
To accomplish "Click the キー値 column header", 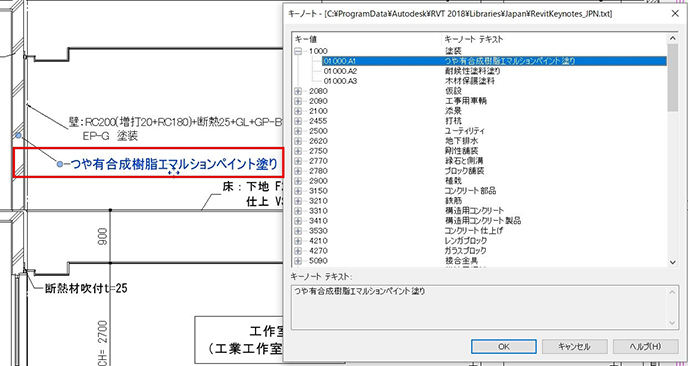I will click(x=366, y=39).
